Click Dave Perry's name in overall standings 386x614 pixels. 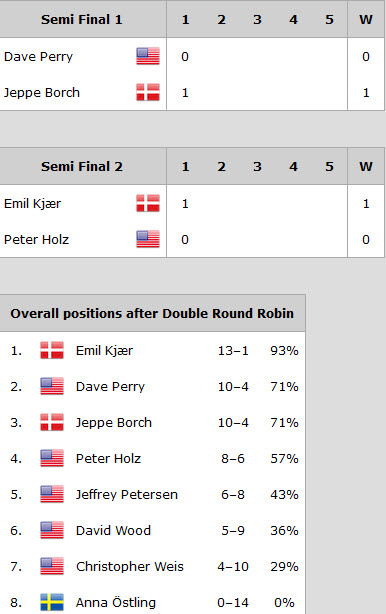(x=110, y=387)
